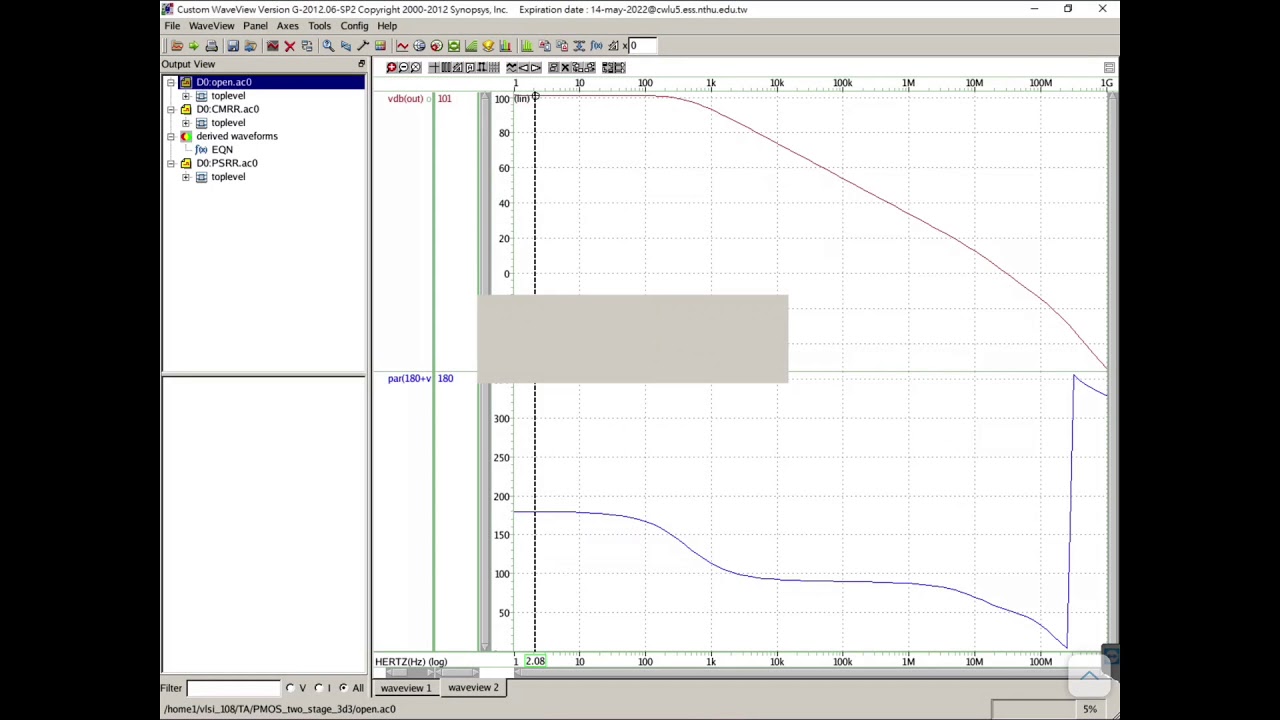Open the Axes menu

tap(287, 26)
